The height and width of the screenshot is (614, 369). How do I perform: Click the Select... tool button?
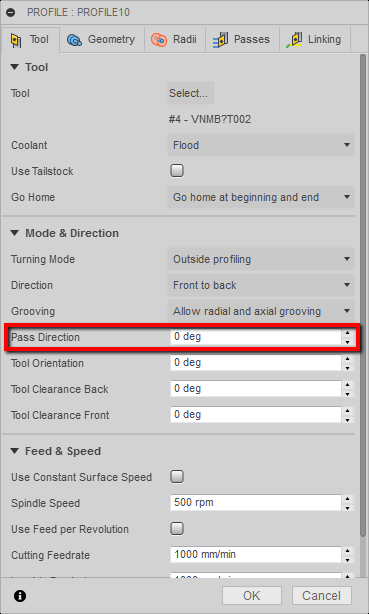point(190,93)
